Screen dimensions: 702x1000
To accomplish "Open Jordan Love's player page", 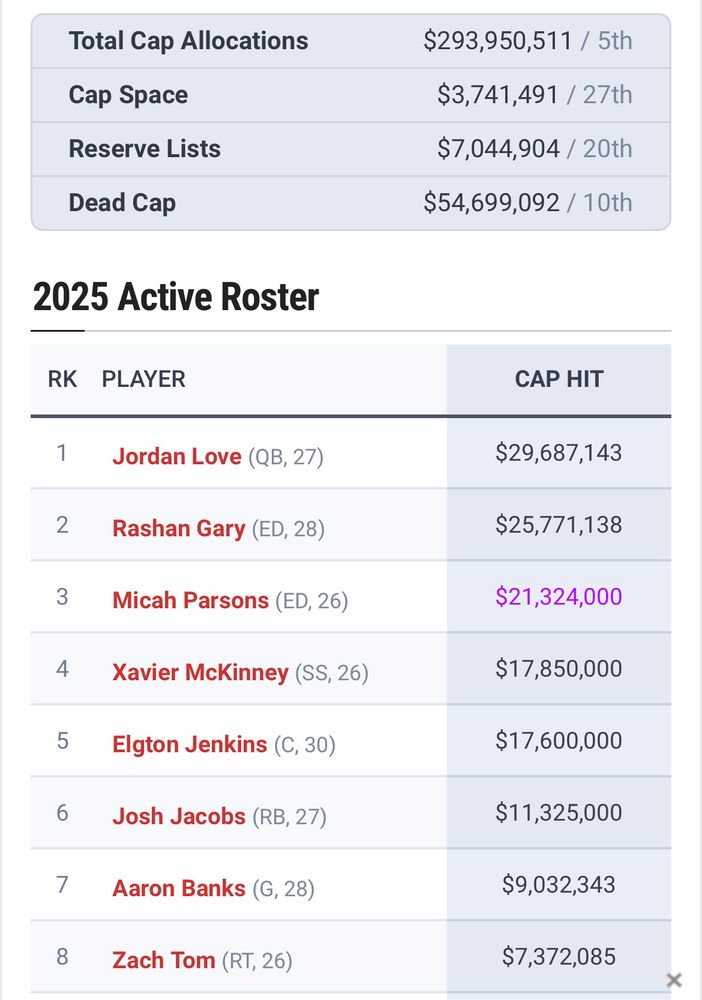I will pyautogui.click(x=177, y=456).
